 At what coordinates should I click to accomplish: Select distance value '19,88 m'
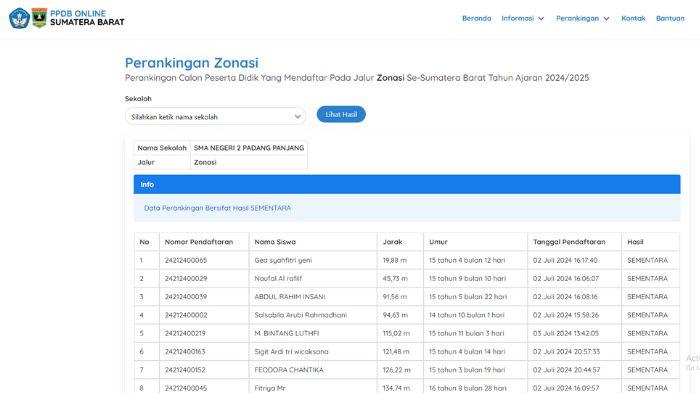pos(395,260)
